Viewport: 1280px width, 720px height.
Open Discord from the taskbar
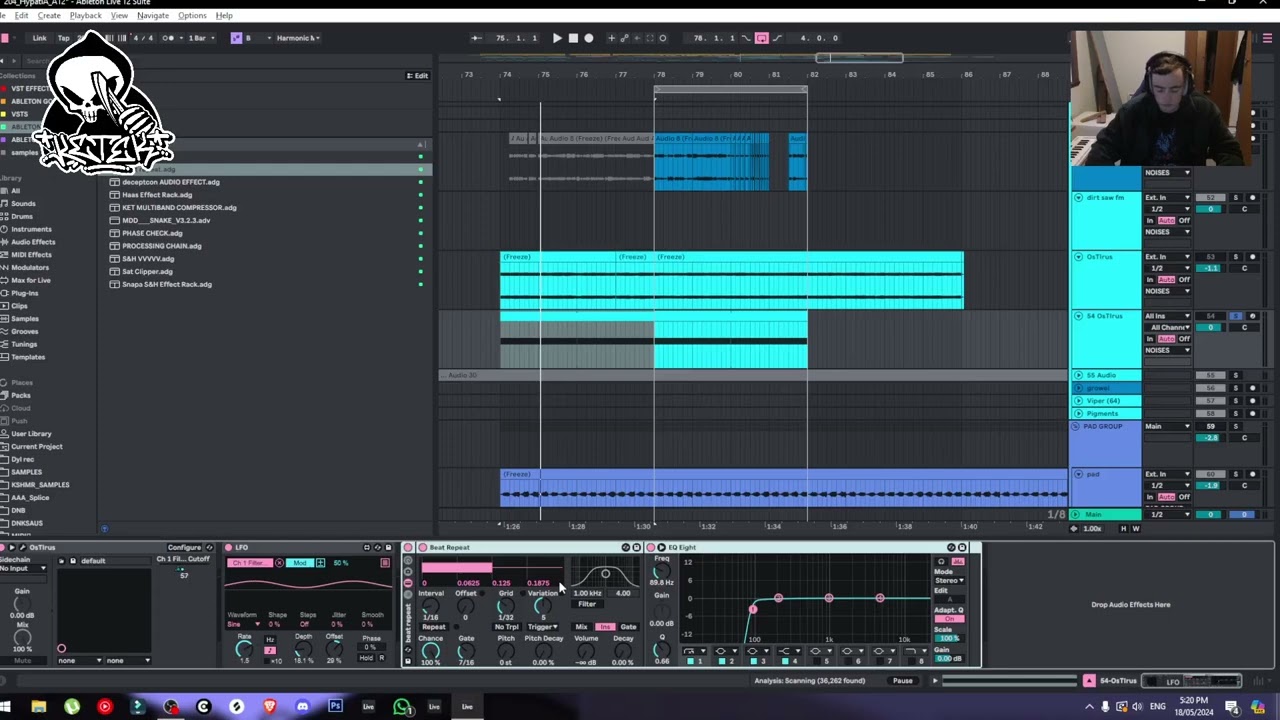tap(302, 707)
